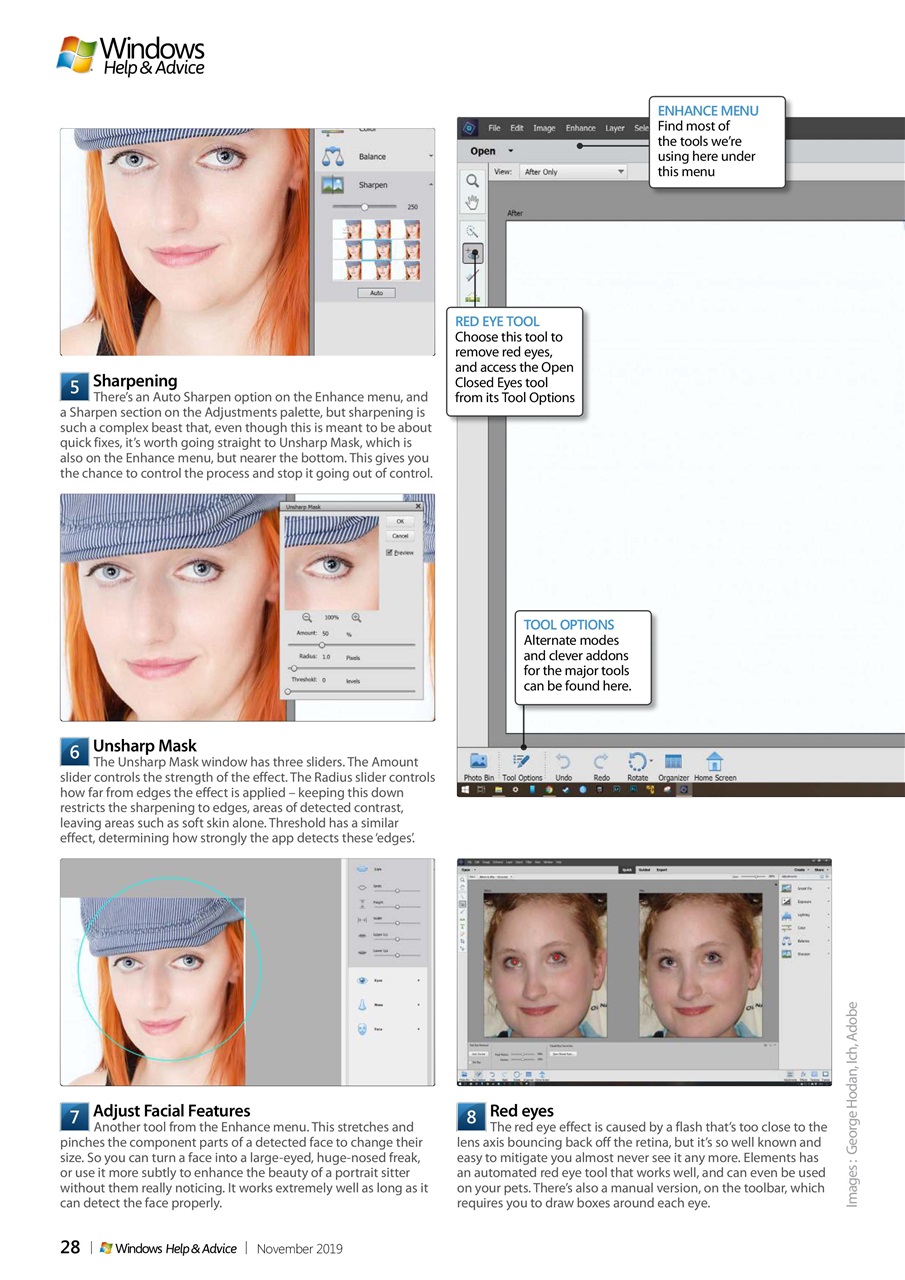905x1280 pixels.
Task: Show Tool Options from the taskbar
Action: (522, 761)
